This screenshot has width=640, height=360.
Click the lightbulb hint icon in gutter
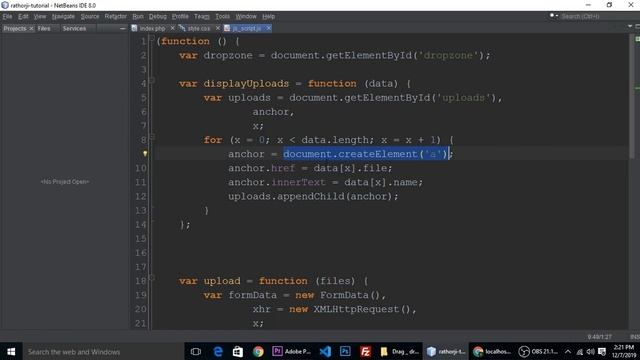click(144, 154)
